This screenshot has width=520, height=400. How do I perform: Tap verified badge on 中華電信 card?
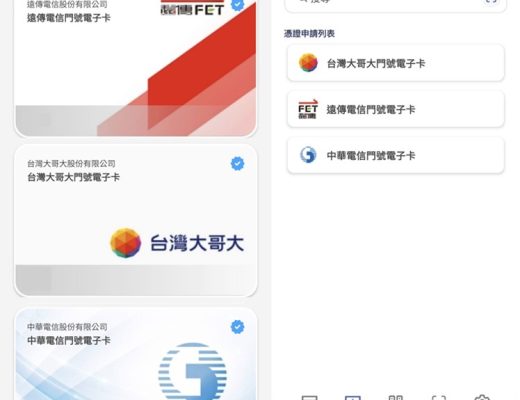click(x=237, y=327)
